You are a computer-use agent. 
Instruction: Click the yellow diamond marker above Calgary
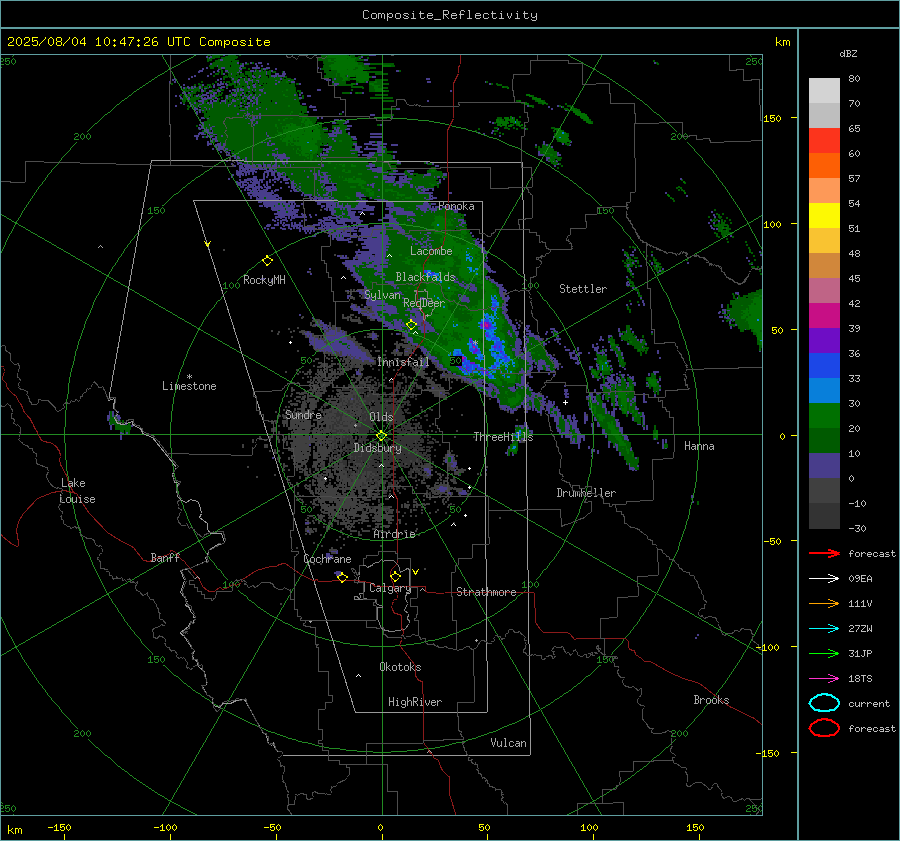point(395,576)
